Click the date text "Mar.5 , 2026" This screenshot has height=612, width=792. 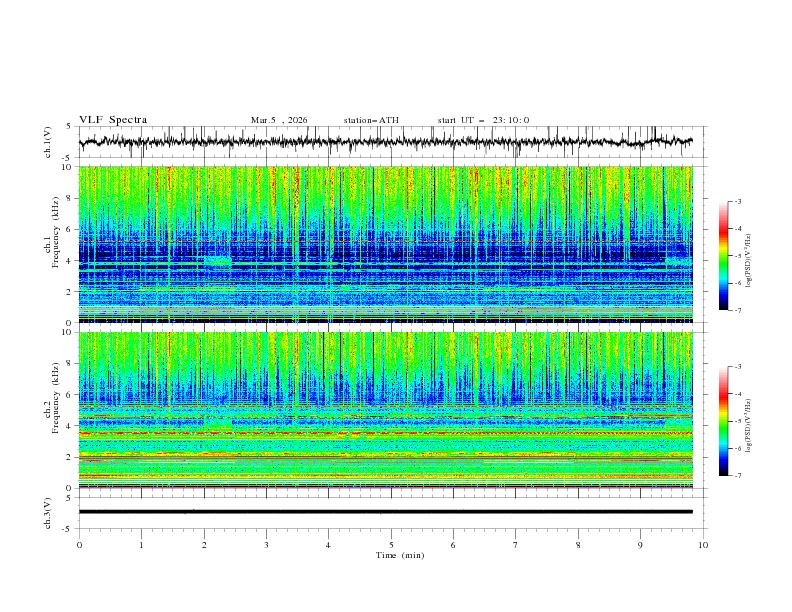click(x=279, y=120)
